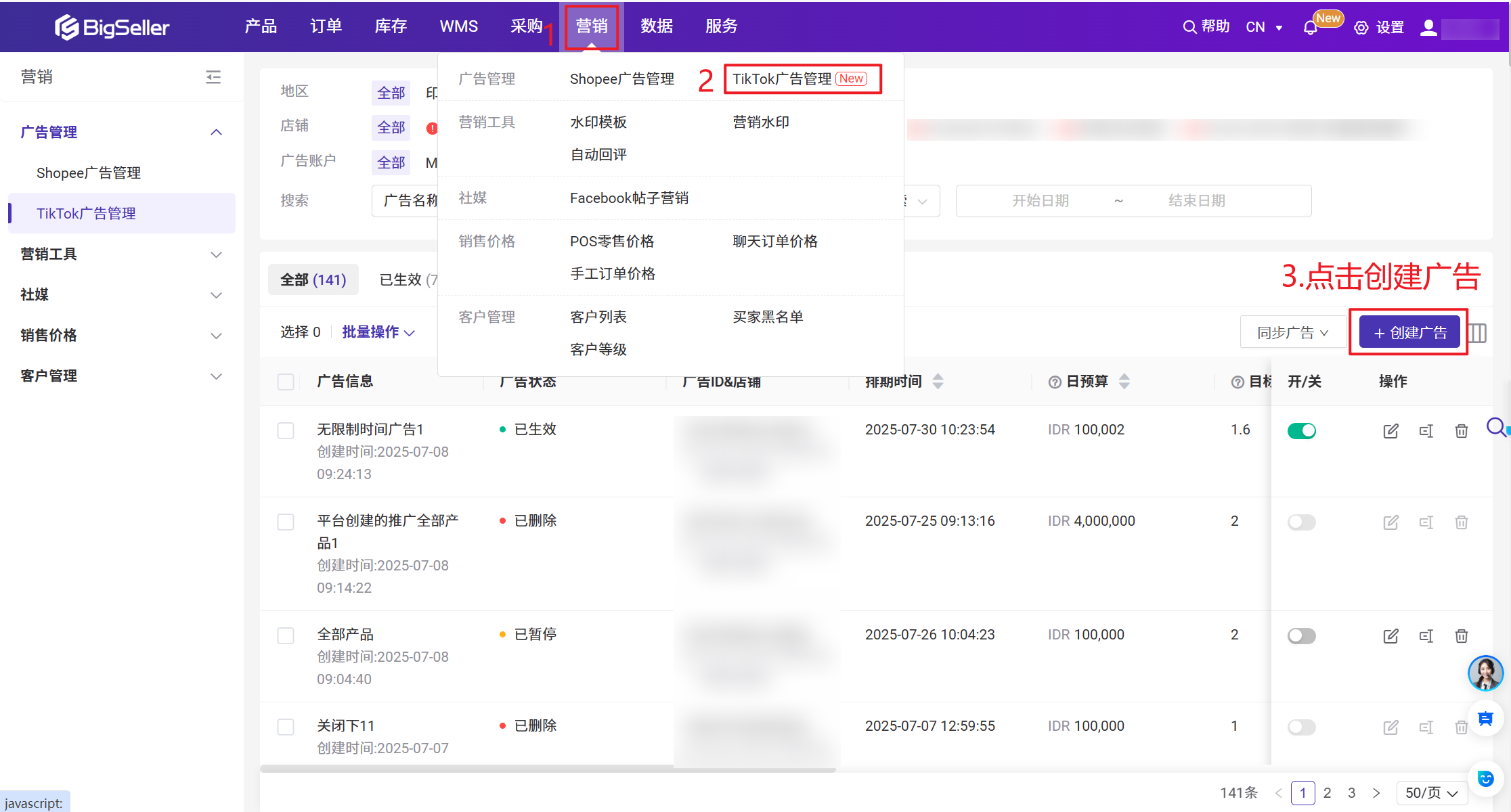
Task: Expand the 销售价格 sidebar section
Action: pos(121,336)
